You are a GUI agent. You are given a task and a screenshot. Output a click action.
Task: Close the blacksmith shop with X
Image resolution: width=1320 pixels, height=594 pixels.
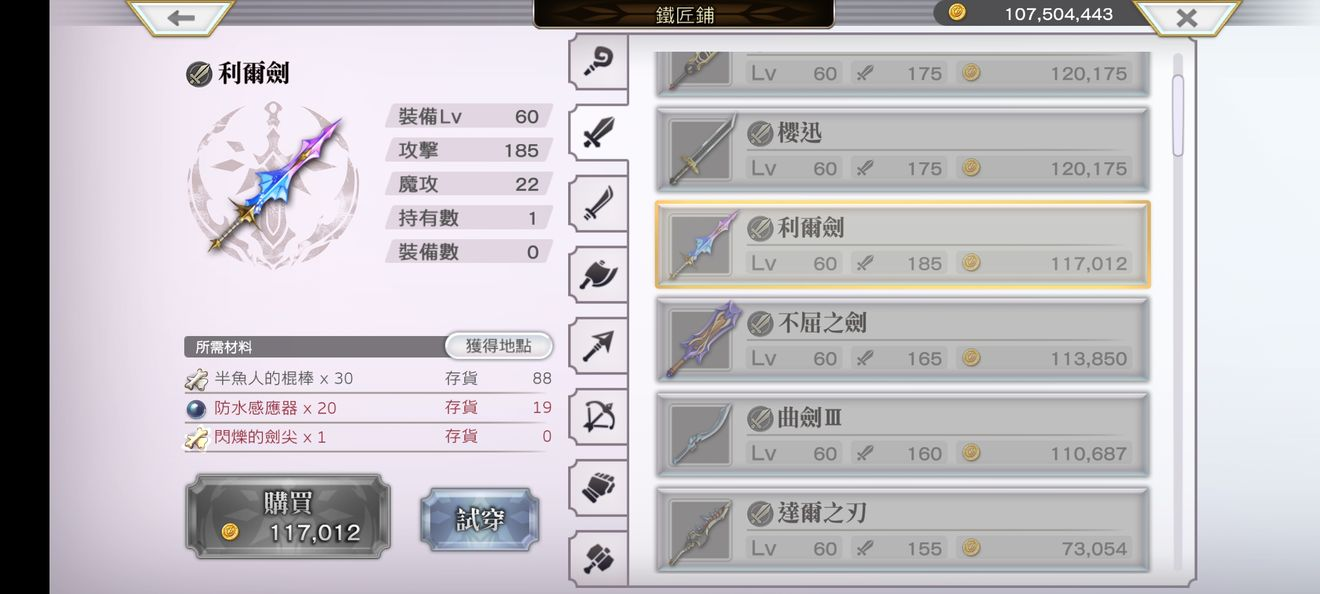(x=1186, y=17)
